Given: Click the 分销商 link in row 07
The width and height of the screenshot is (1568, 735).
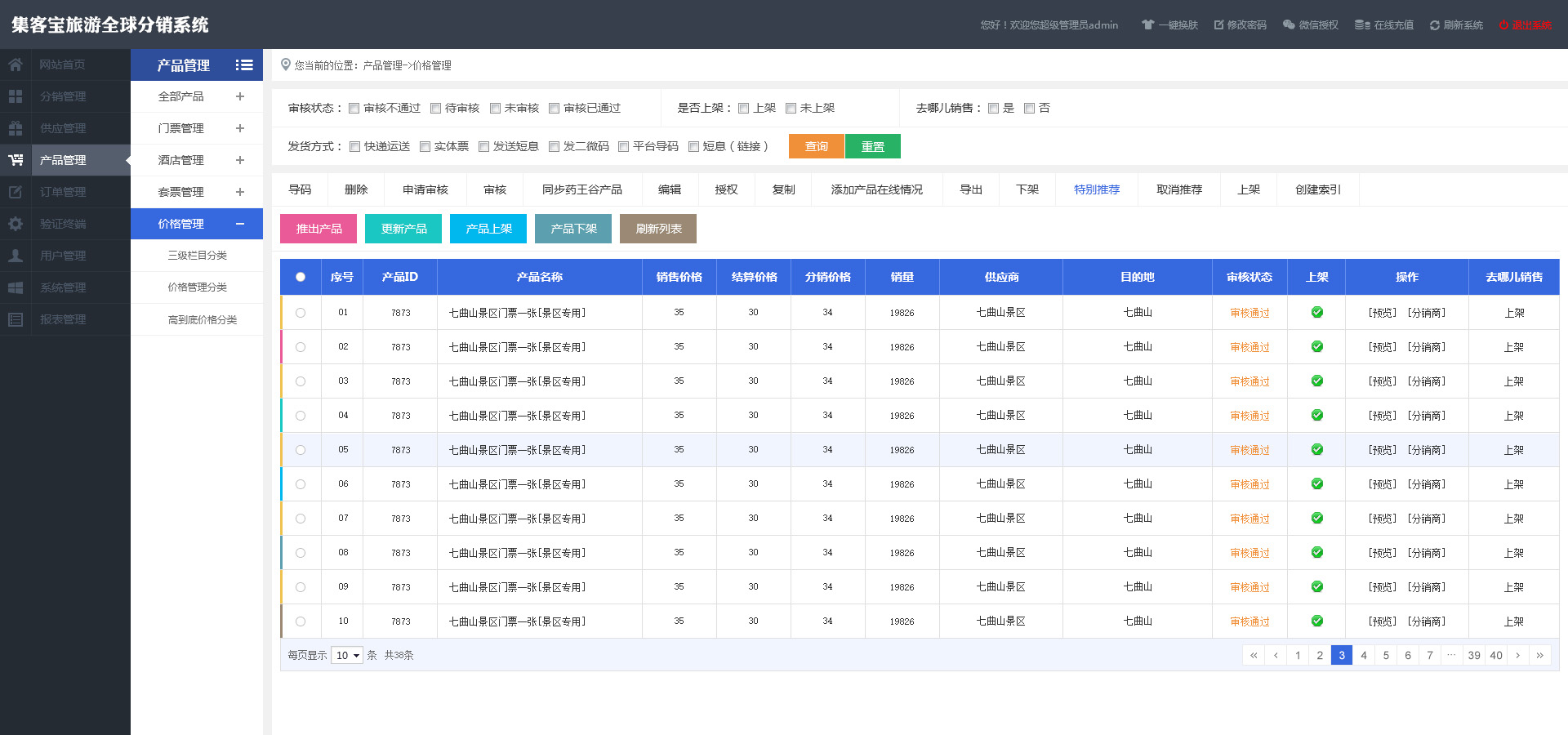Looking at the screenshot, I should coord(1426,519).
